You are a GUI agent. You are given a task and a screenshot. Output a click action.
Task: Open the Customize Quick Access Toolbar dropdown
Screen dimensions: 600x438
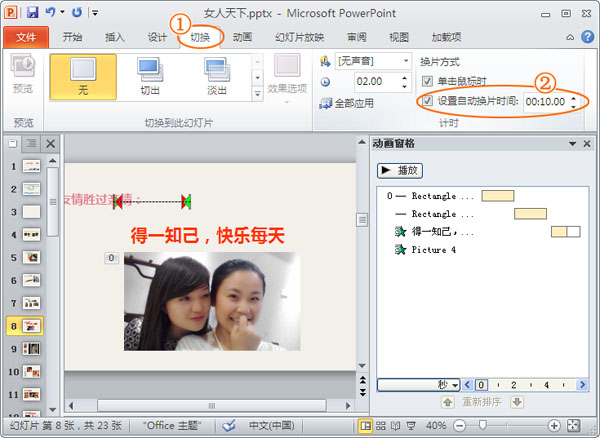[95, 13]
